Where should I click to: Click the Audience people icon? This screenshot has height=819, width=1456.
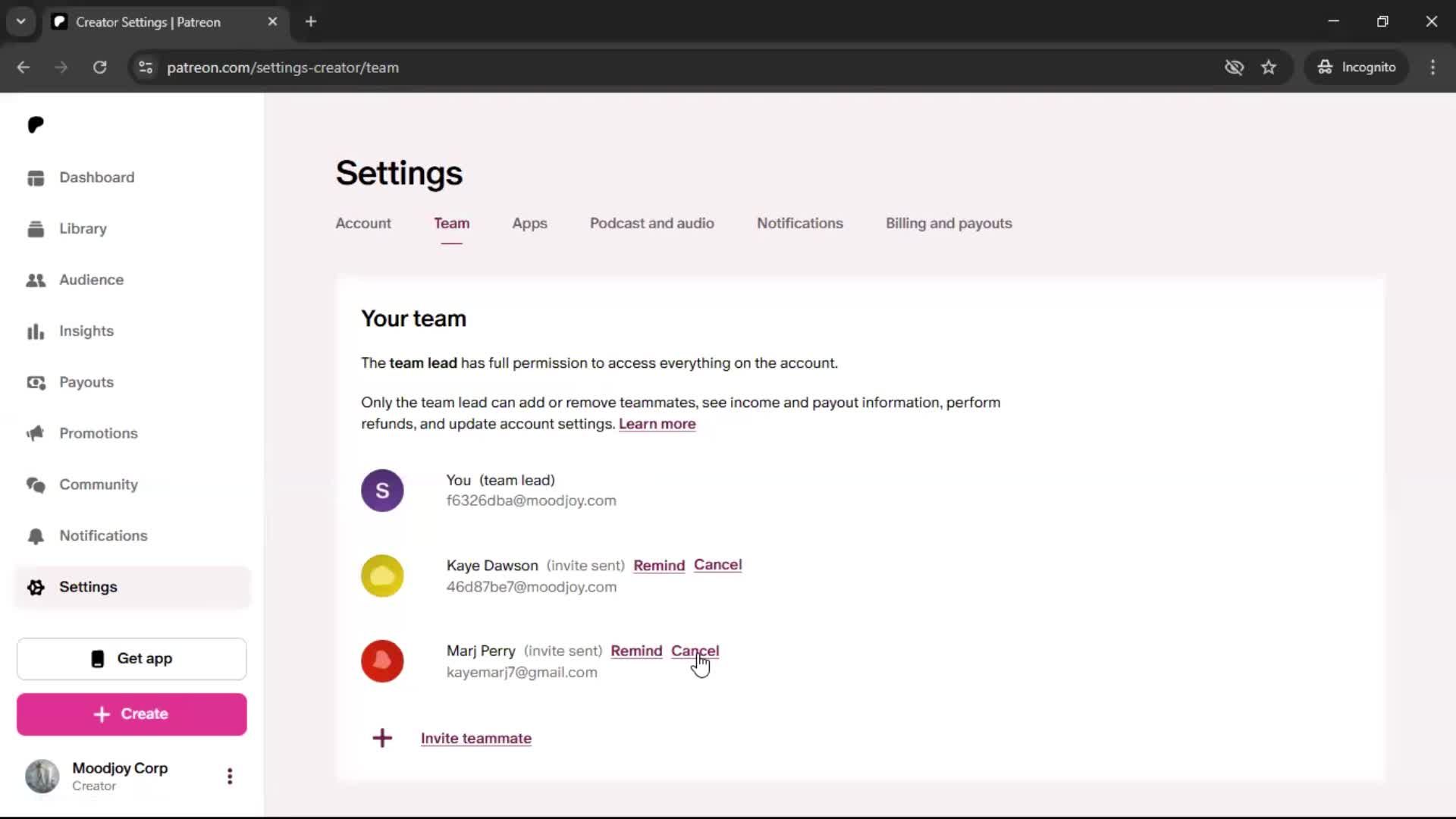pyautogui.click(x=36, y=280)
